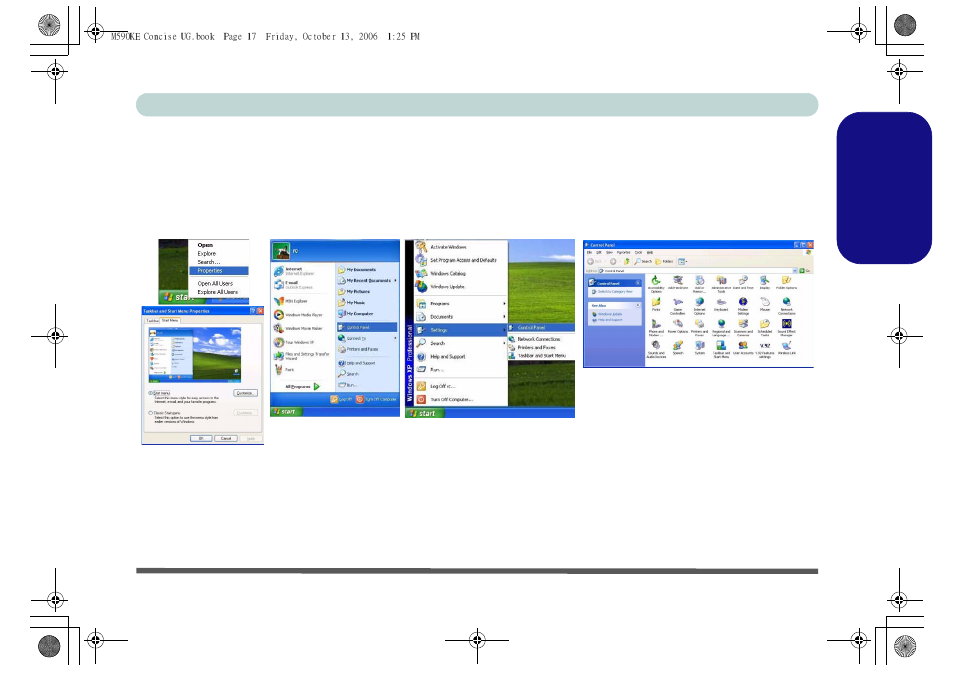This screenshot has width=954, height=673.
Task: Choose Explore in Start button context menu
Action: coord(207,253)
